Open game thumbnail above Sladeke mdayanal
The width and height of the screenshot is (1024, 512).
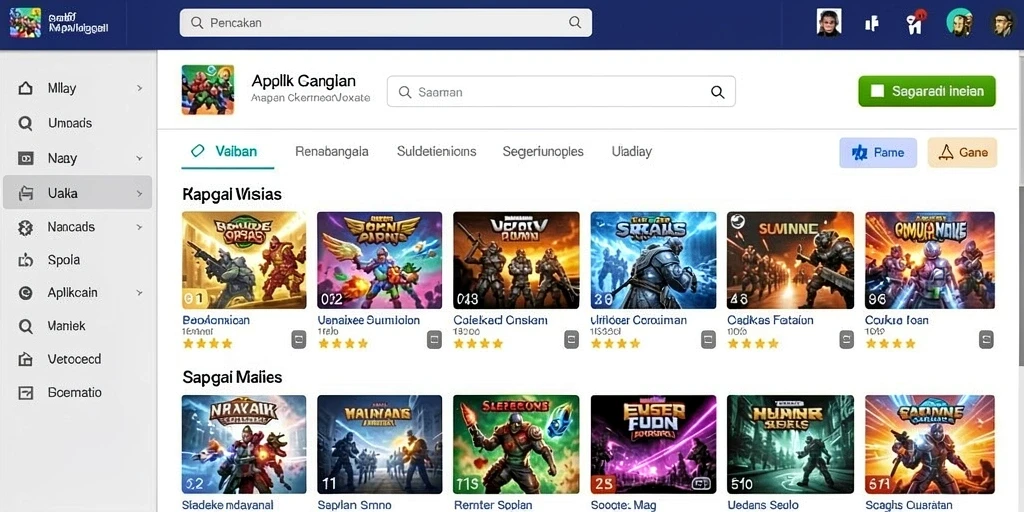(244, 444)
